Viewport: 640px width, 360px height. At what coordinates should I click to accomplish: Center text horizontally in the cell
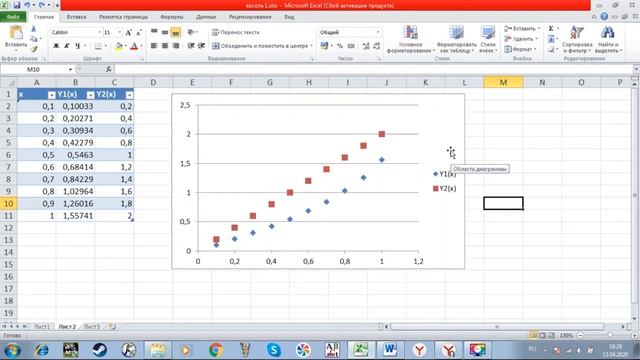(165, 46)
